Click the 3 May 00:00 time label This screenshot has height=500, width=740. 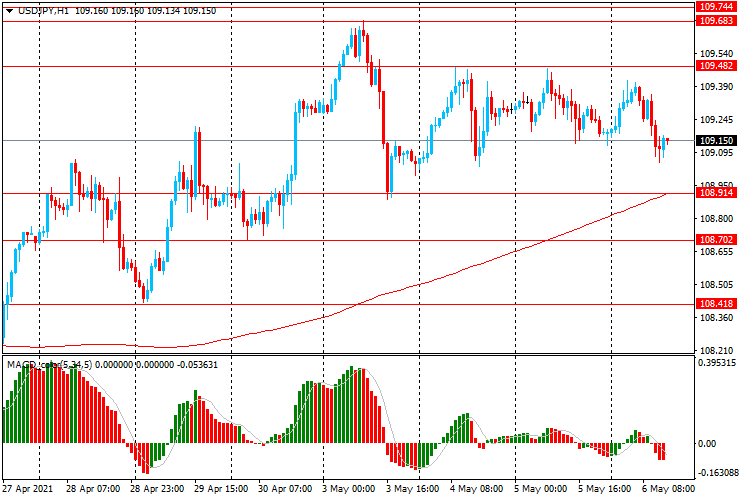[349, 489]
